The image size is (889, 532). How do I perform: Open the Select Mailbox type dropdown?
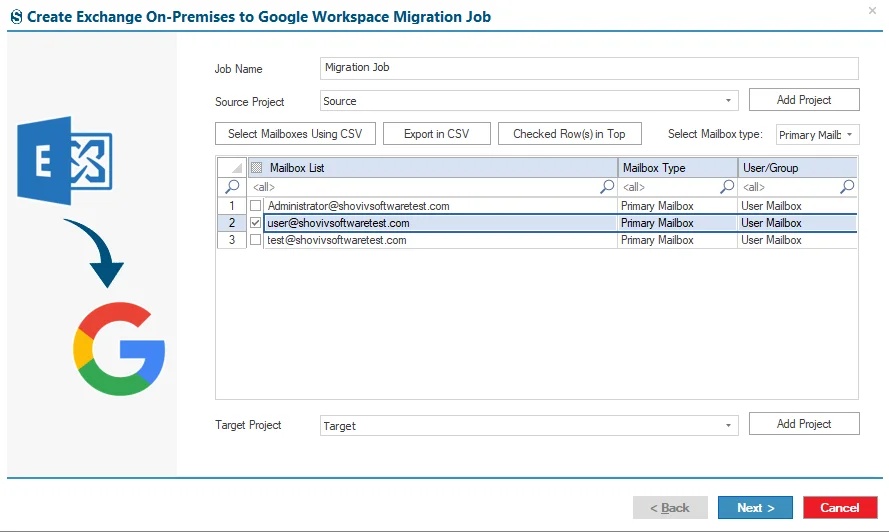coord(818,134)
